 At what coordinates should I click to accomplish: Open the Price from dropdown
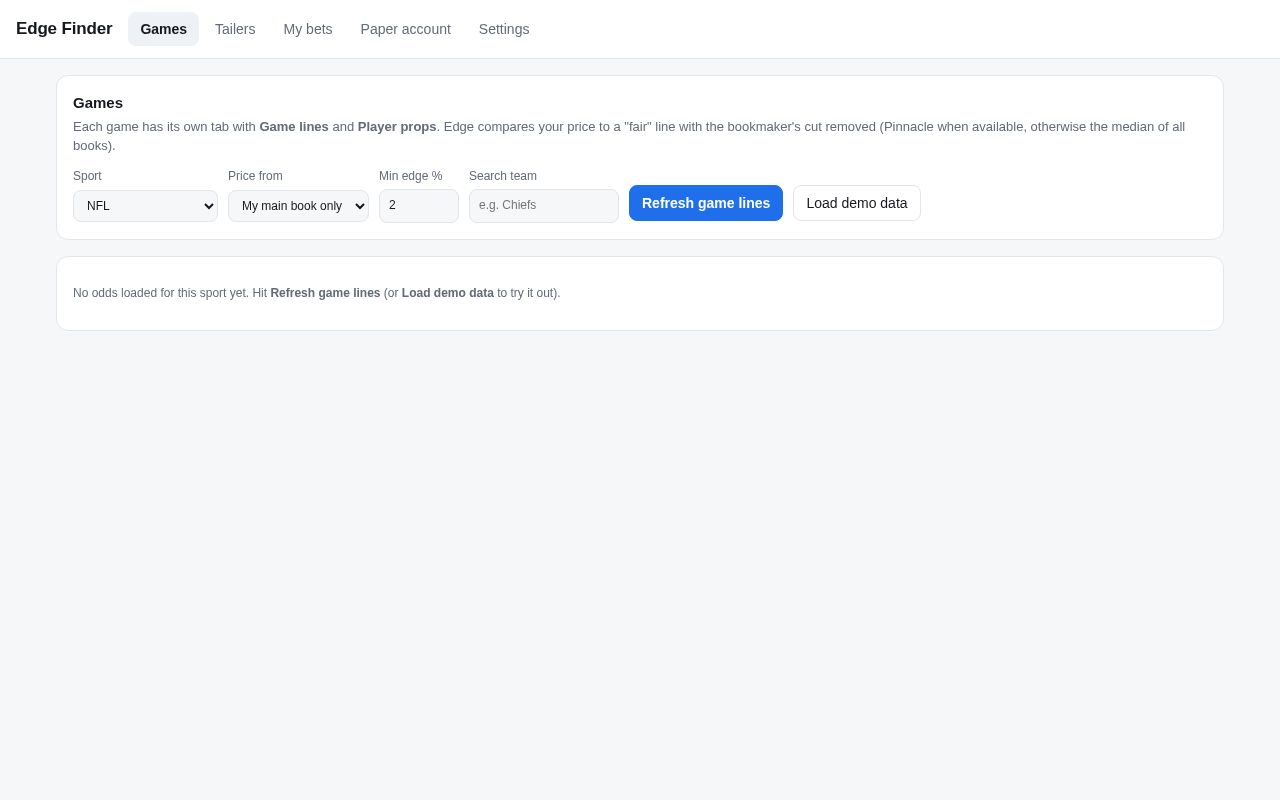(298, 206)
